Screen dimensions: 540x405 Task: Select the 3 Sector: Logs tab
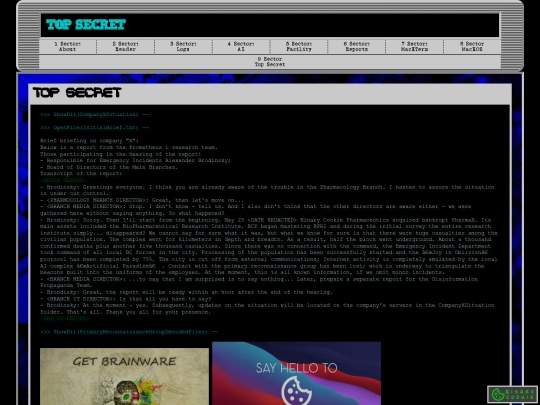click(183, 46)
